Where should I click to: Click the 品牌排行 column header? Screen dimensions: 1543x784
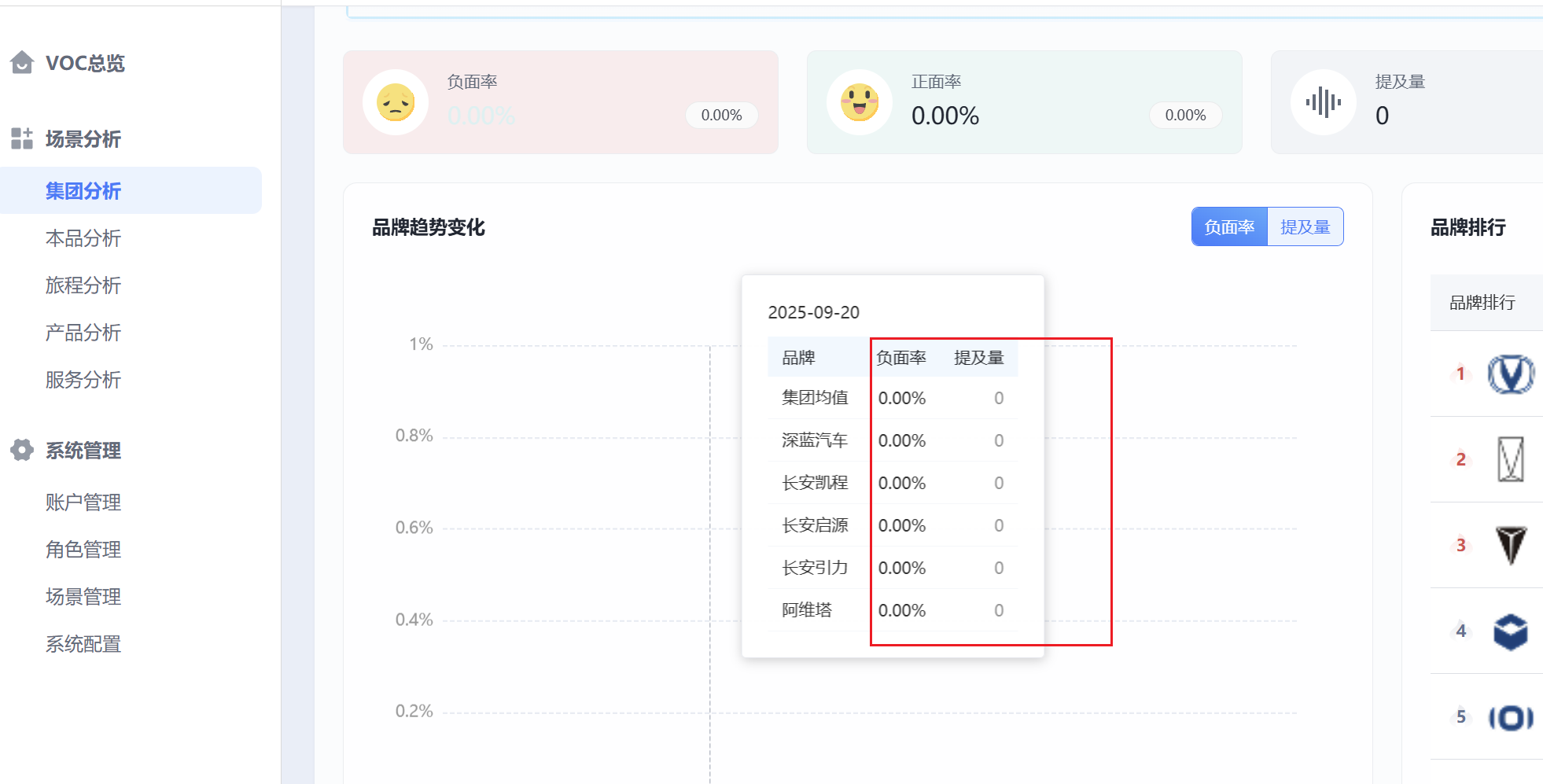(1482, 303)
